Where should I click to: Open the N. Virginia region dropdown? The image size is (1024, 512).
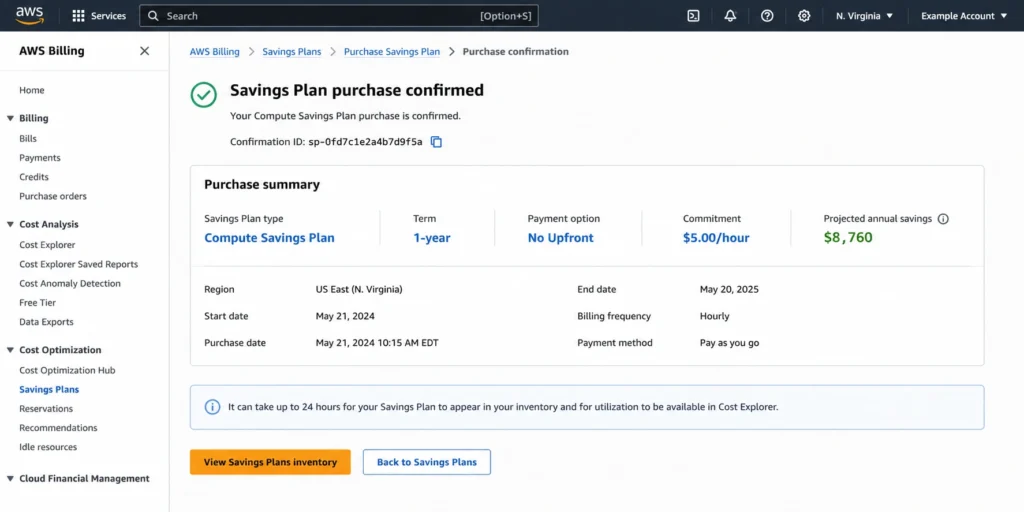coord(864,16)
